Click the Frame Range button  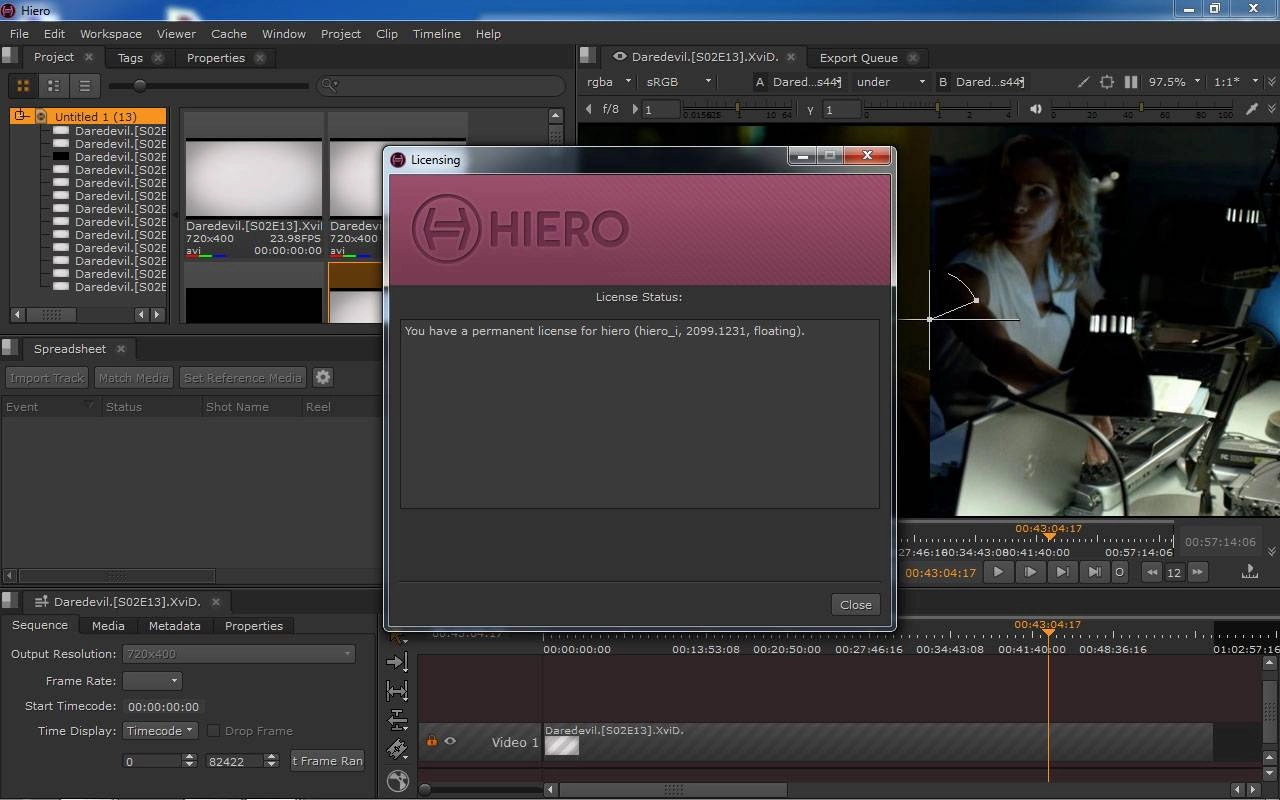coord(327,761)
